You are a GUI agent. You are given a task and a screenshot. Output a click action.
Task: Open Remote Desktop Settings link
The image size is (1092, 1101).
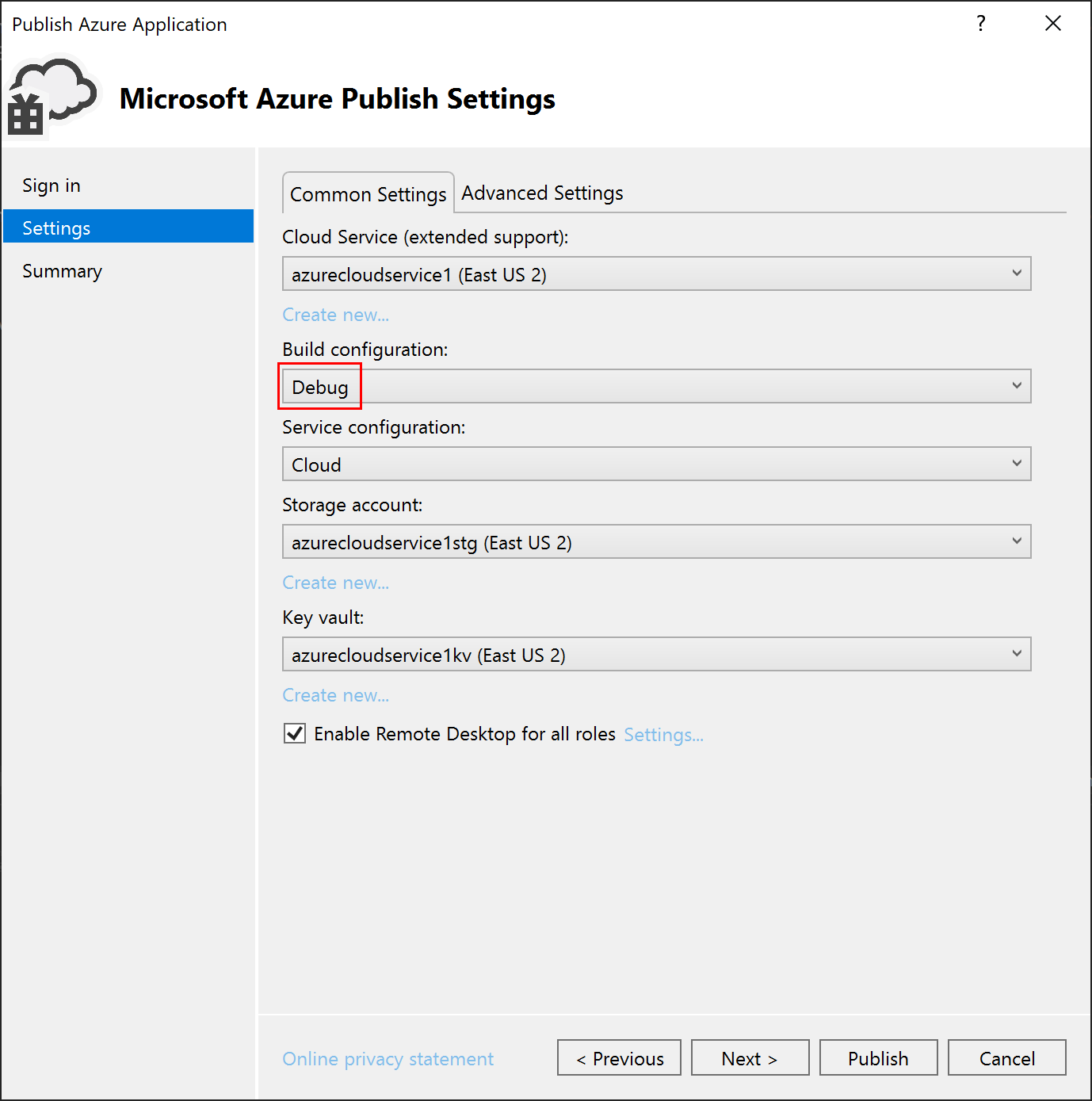(x=663, y=735)
